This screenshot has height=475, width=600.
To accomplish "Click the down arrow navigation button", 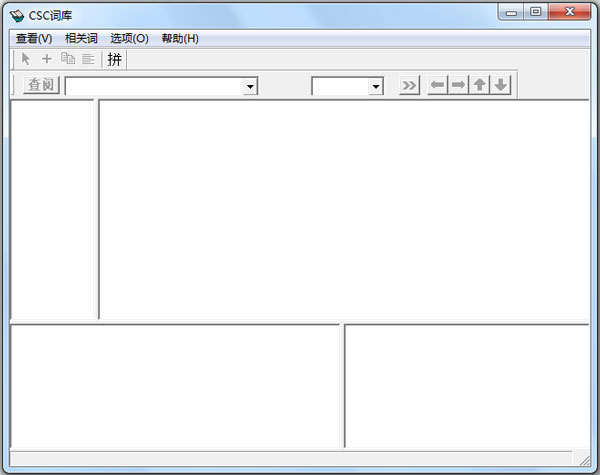I will [x=501, y=85].
